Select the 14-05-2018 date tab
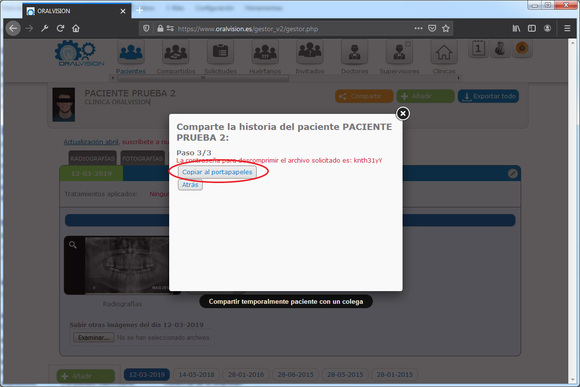 [196, 374]
